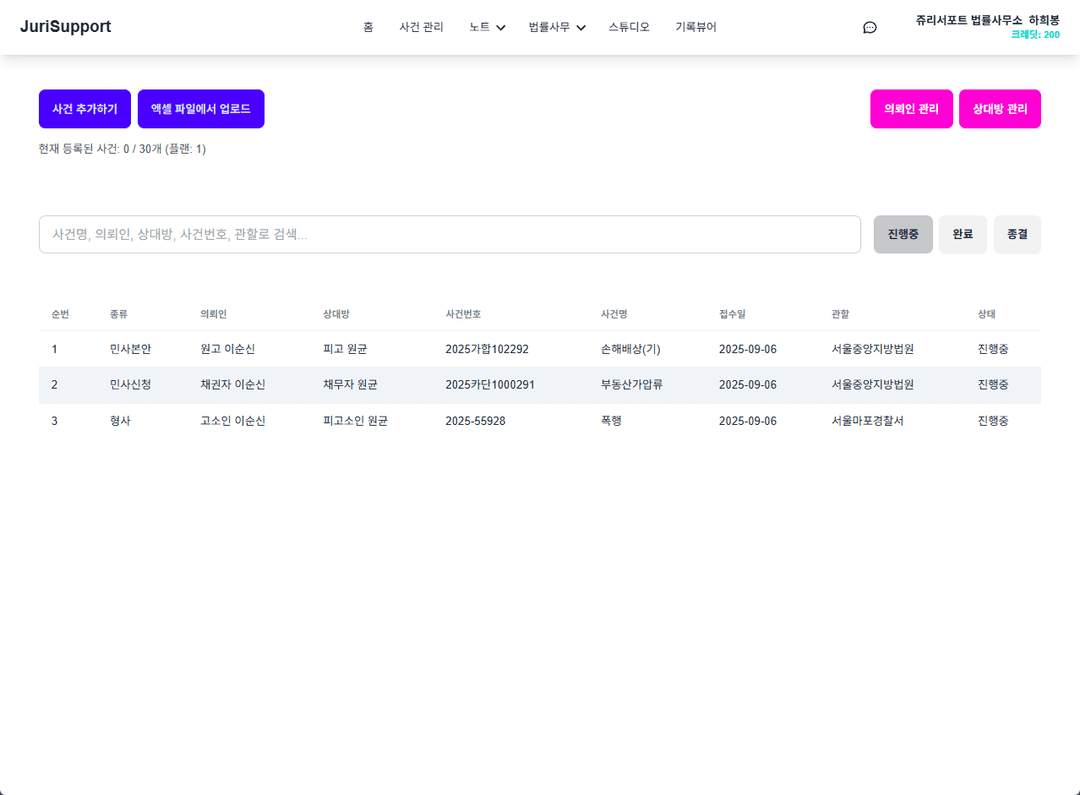
Task: Open the 사건 관리 menu
Action: click(421, 28)
